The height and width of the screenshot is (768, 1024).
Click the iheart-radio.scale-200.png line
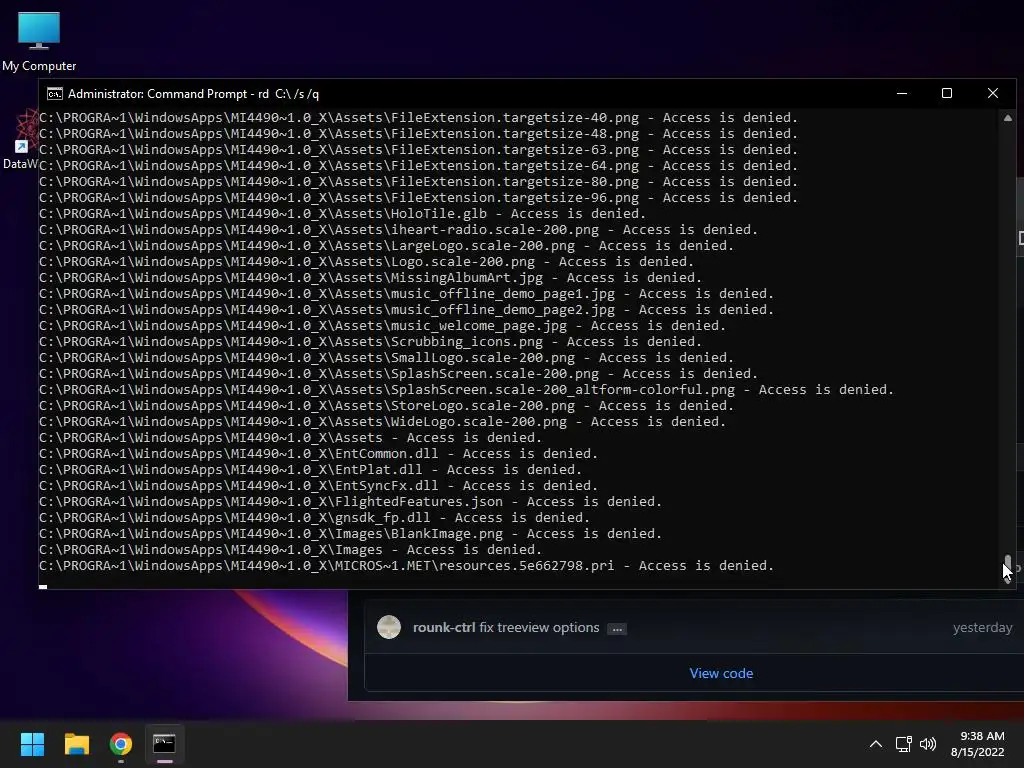398,230
